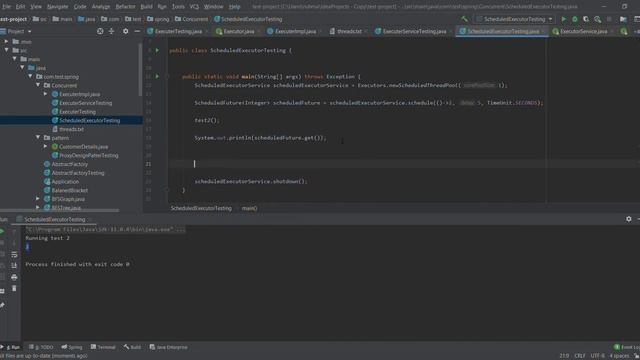Rerun program with green arrow in Run panel
Viewport: 640px width, 360px height.
(x=2, y=231)
